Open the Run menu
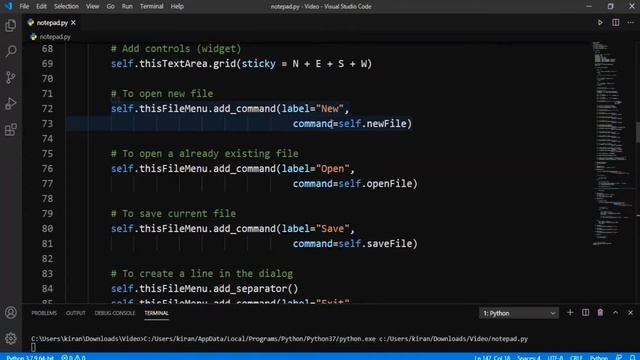 (x=127, y=7)
